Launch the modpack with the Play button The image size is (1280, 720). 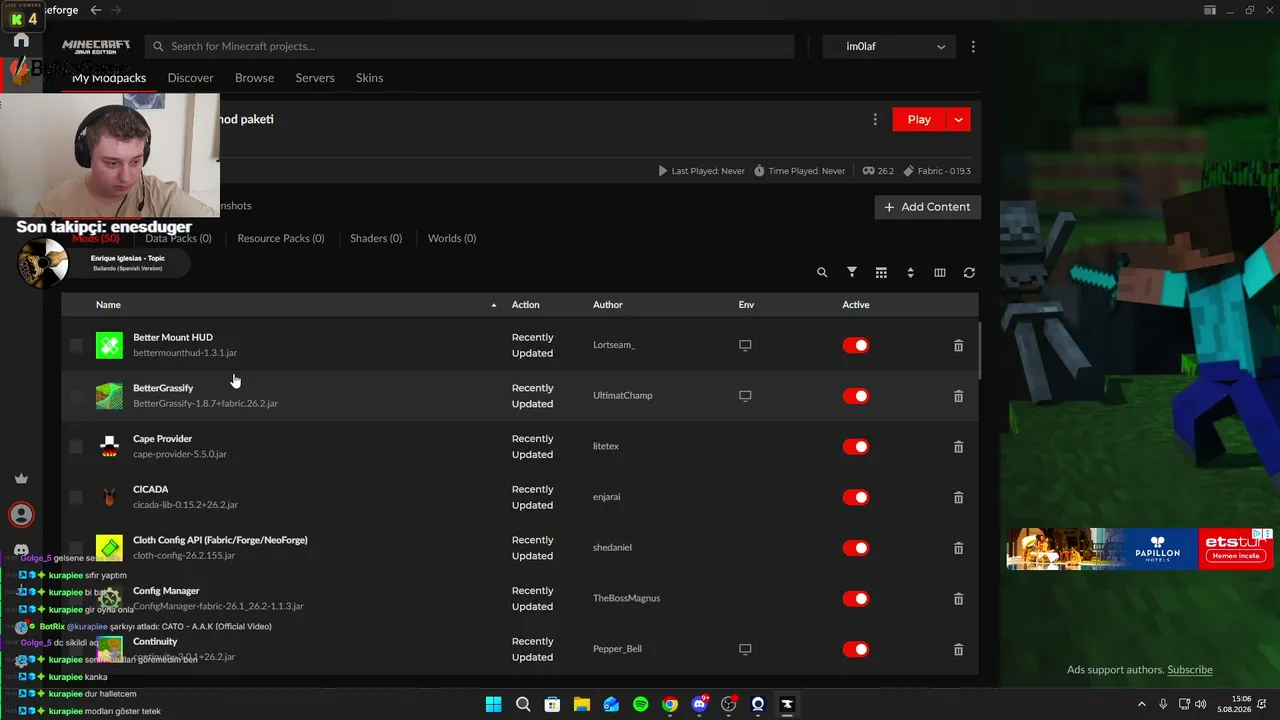click(919, 119)
